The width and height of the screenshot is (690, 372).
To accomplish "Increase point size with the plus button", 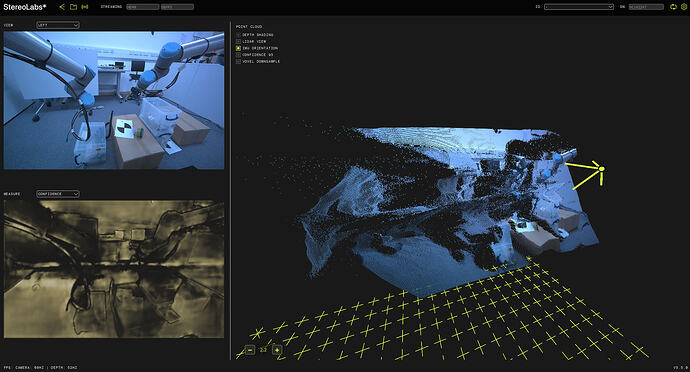I will 277,350.
